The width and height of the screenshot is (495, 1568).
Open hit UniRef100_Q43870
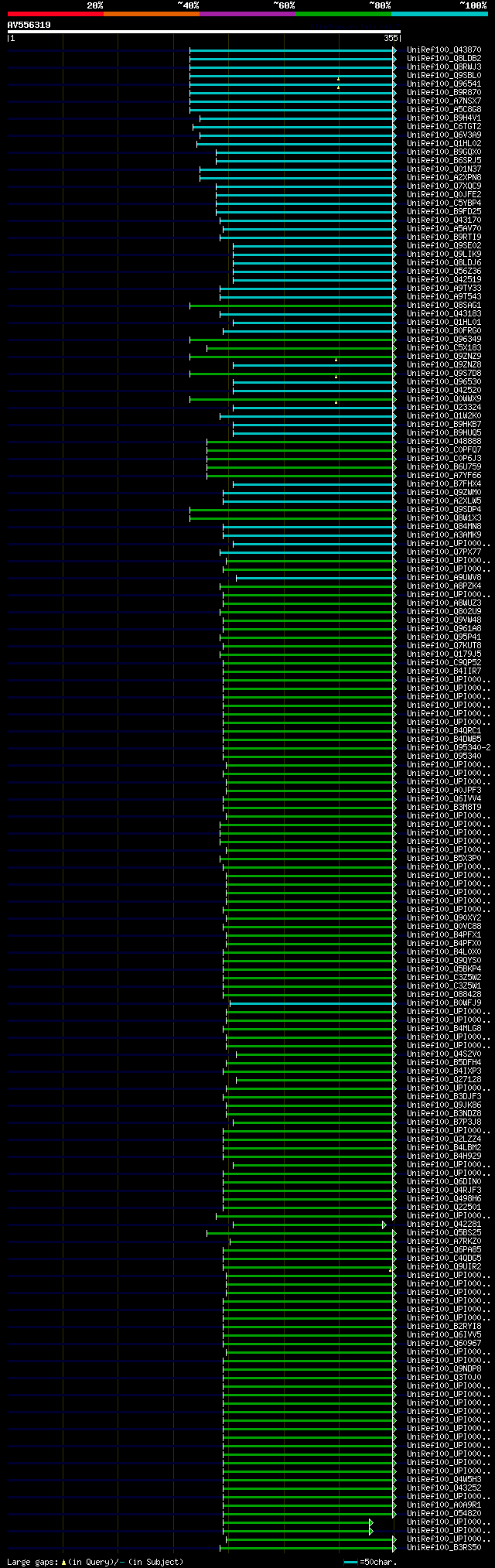point(444,50)
